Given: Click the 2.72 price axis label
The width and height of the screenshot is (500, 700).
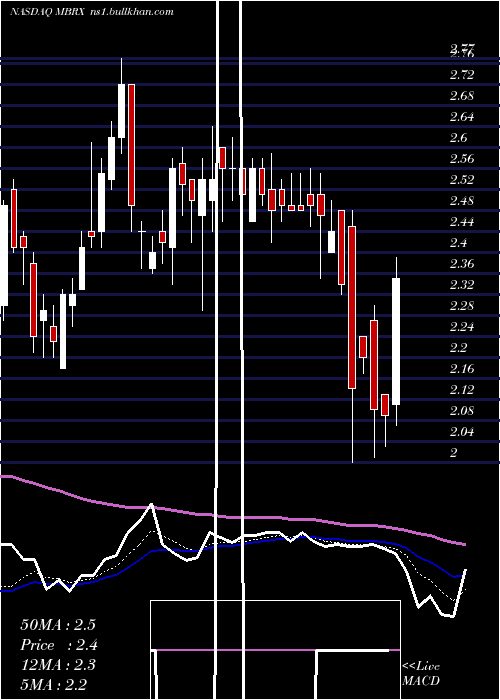Looking at the screenshot, I should [462, 75].
